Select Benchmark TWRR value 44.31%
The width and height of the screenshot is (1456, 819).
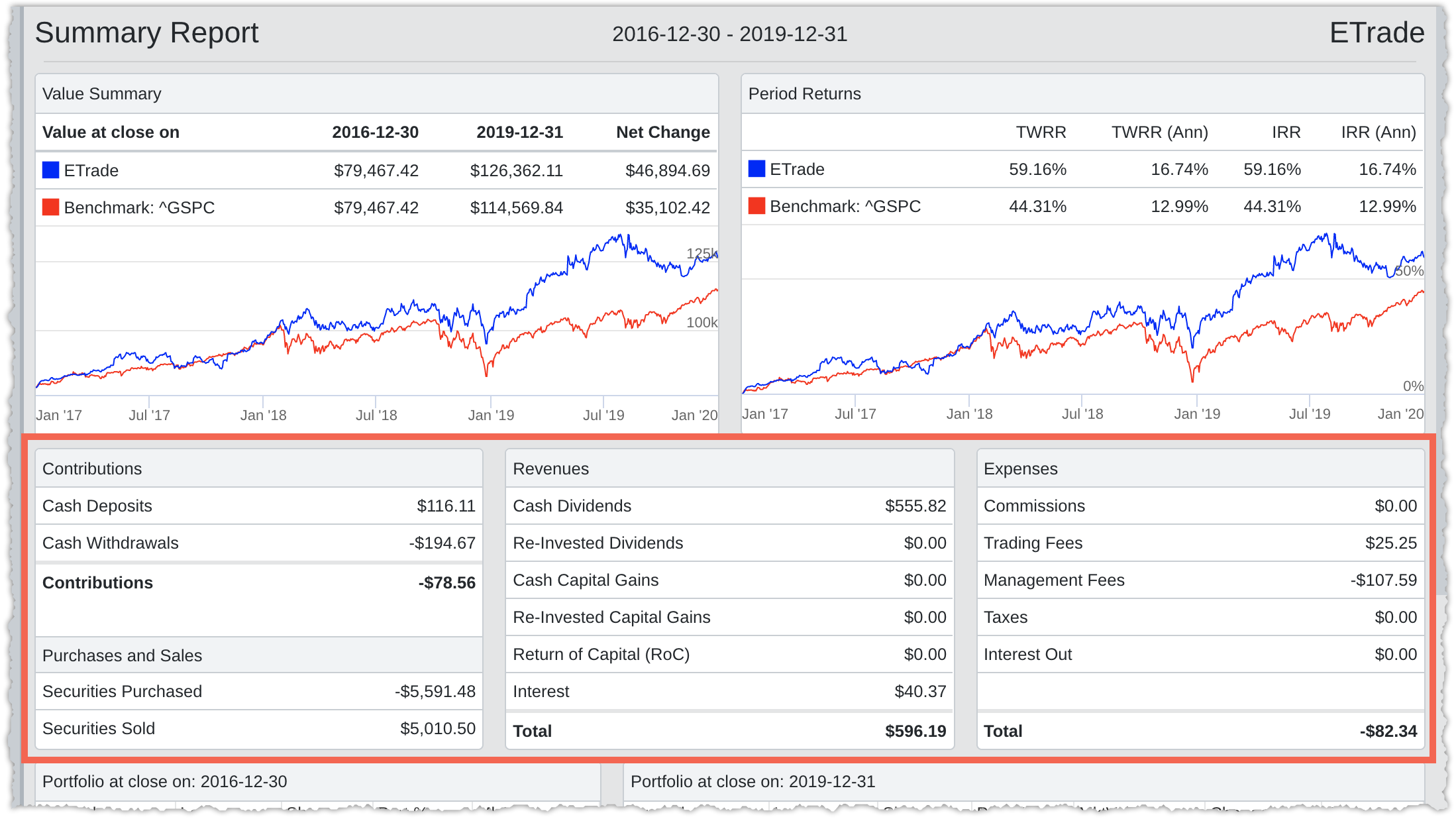(1037, 206)
